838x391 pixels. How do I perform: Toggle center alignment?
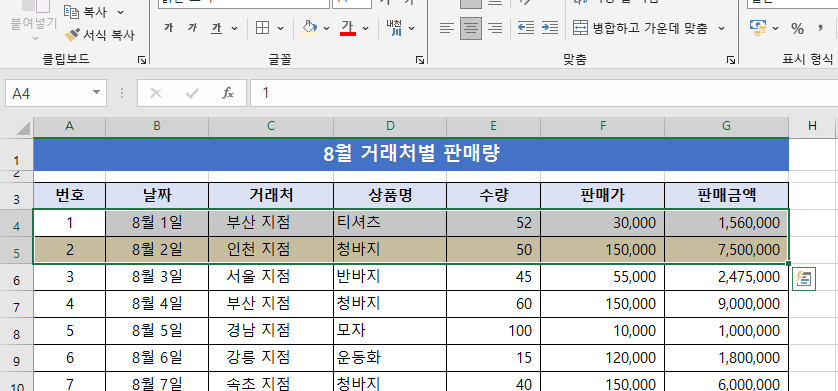471,28
